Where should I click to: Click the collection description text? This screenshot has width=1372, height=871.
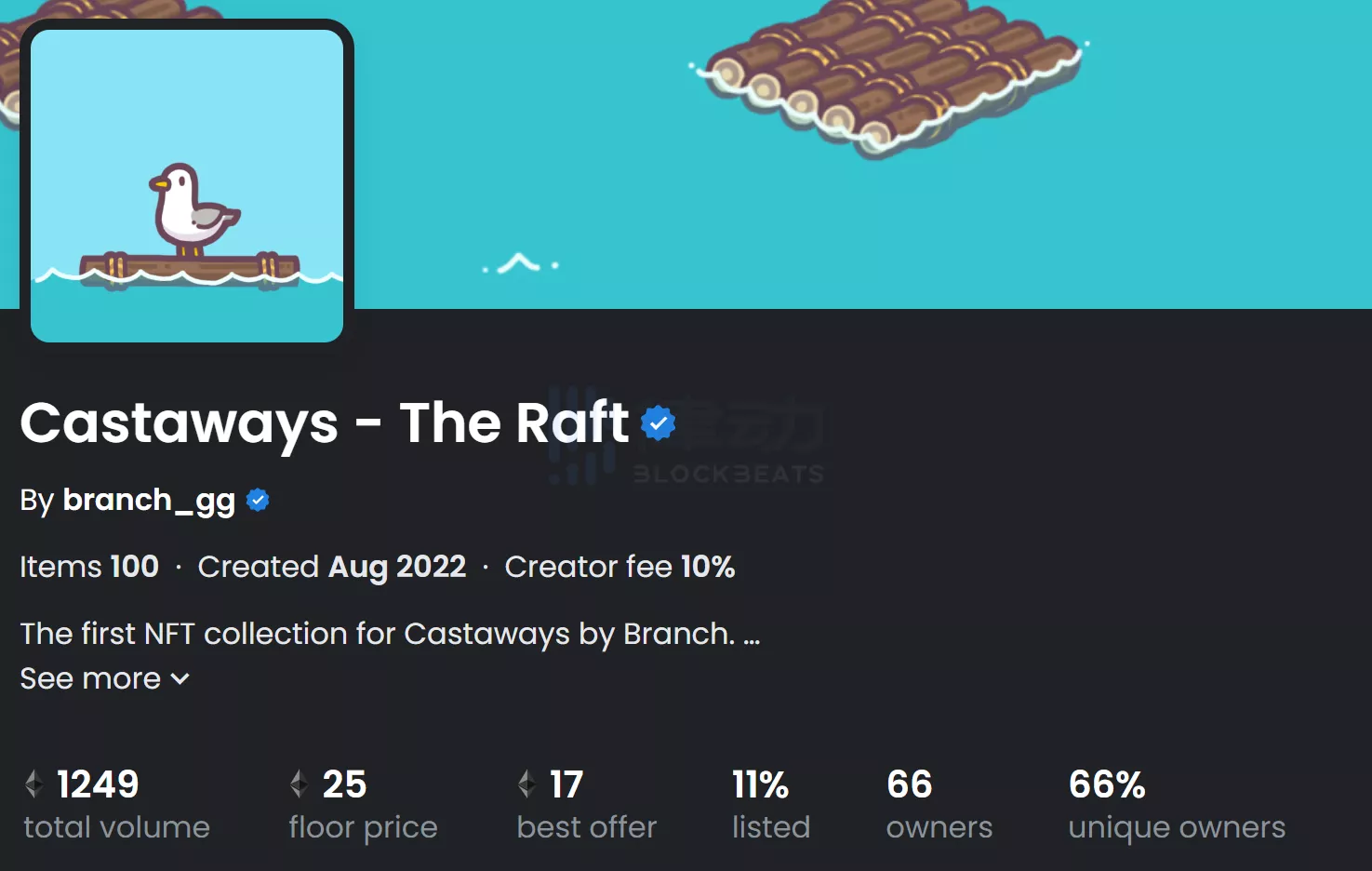point(378,634)
